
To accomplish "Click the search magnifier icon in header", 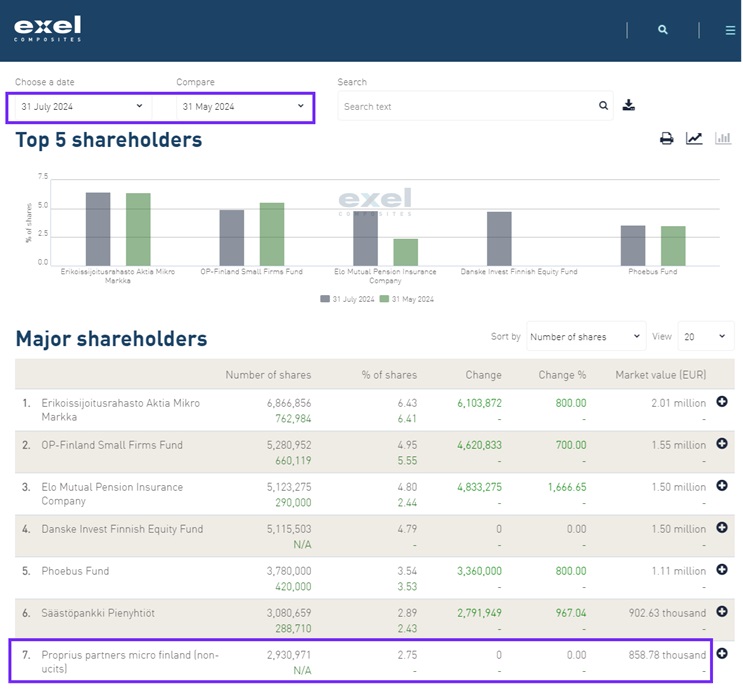I will (x=662, y=30).
